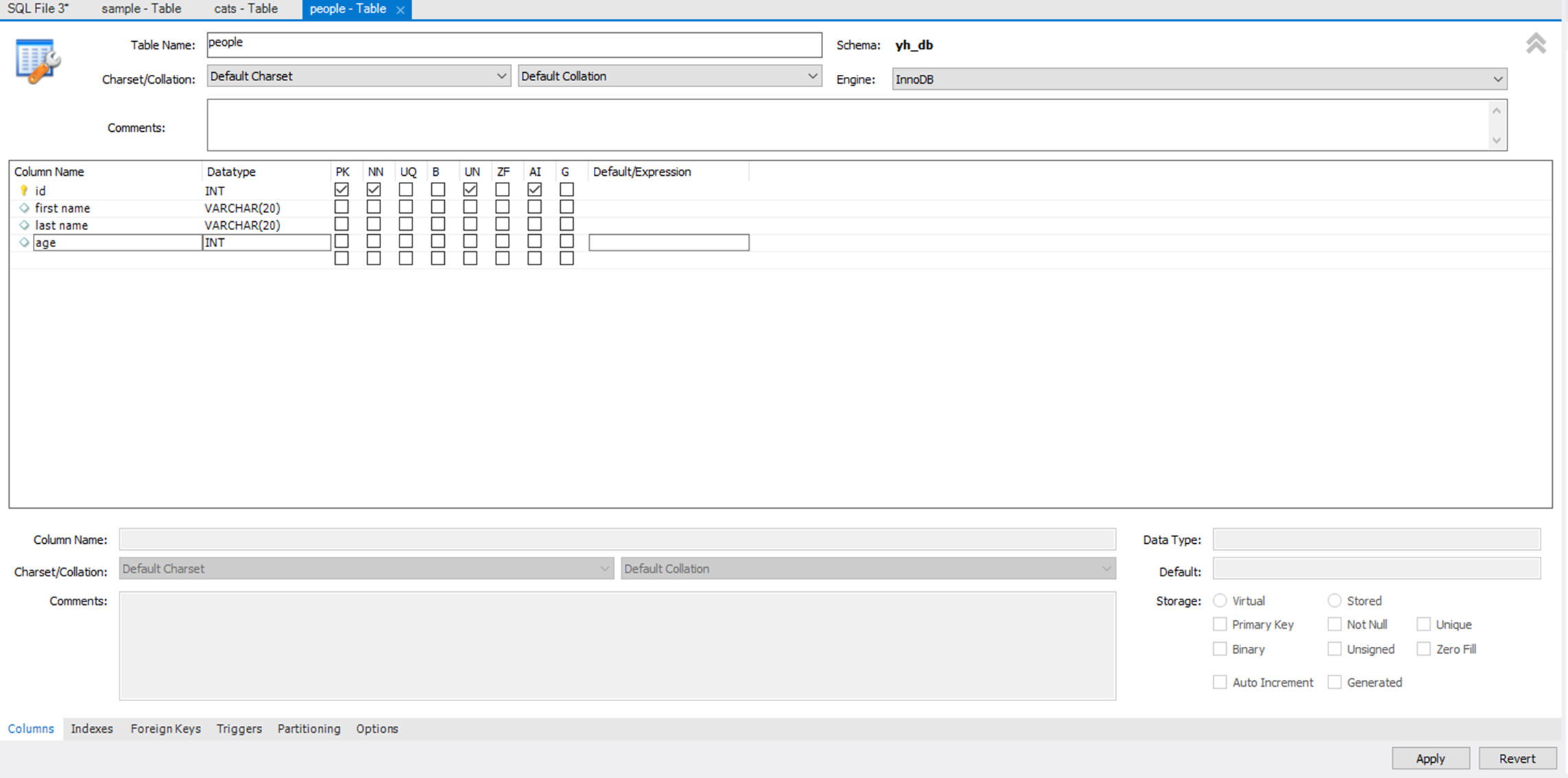Click the table editor wrench icon

(x=37, y=61)
